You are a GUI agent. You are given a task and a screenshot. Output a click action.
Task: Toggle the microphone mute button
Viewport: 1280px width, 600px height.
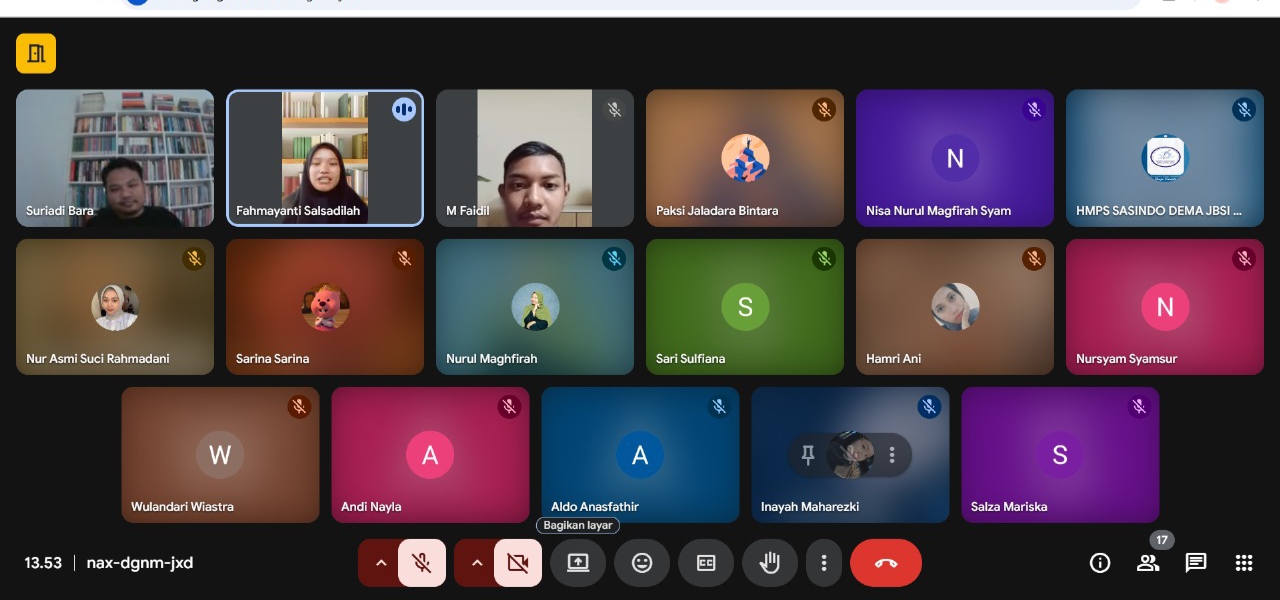pyautogui.click(x=422, y=563)
